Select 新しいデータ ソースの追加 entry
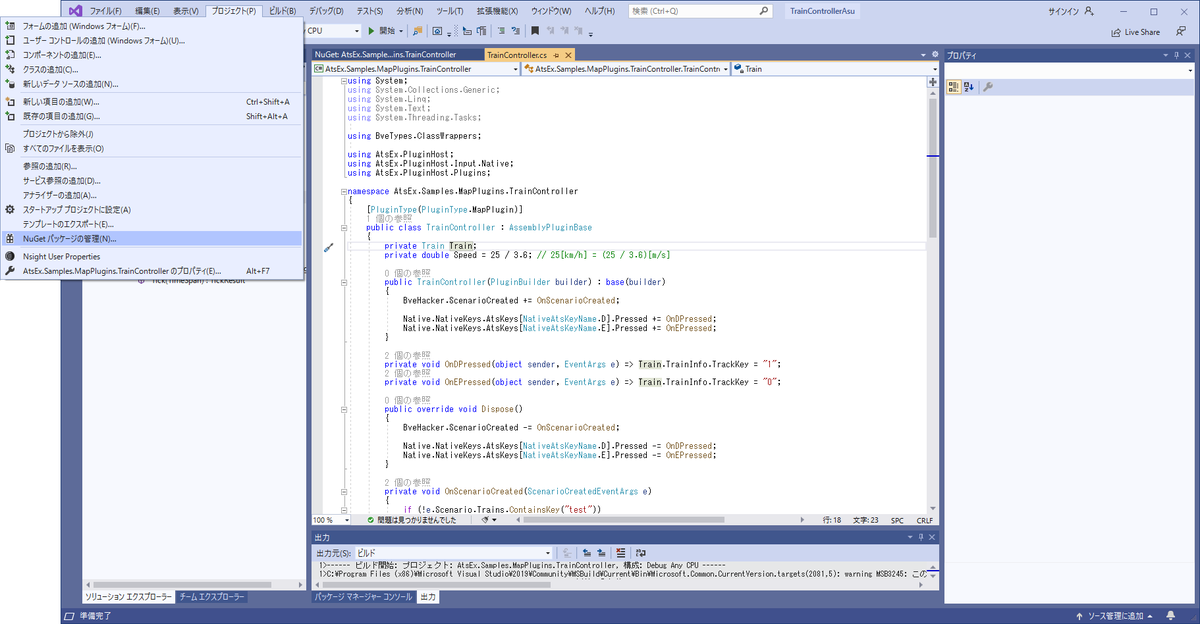Image resolution: width=1200 pixels, height=624 pixels. [152, 84]
